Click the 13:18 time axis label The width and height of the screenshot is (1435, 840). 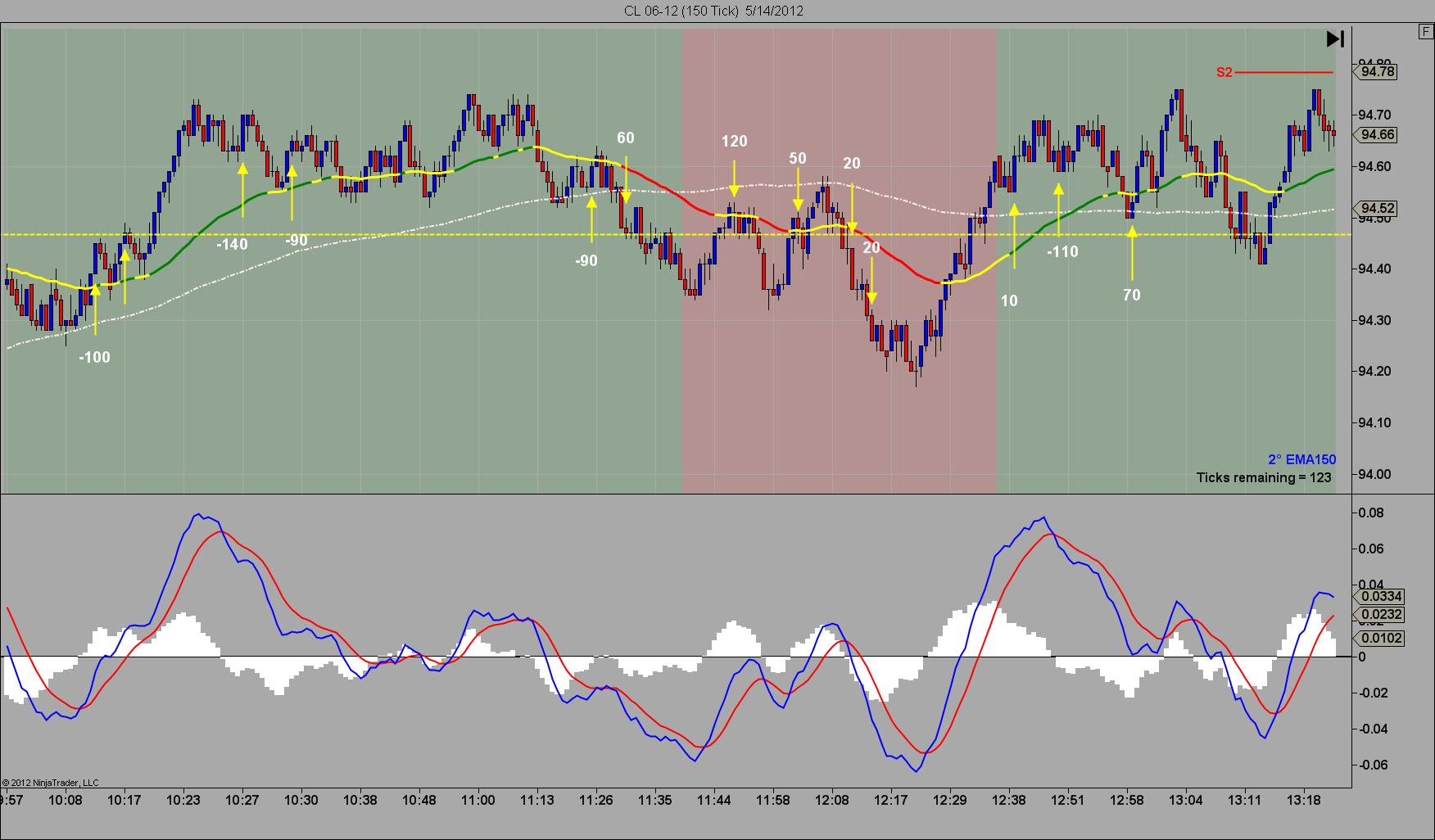click(x=1303, y=800)
